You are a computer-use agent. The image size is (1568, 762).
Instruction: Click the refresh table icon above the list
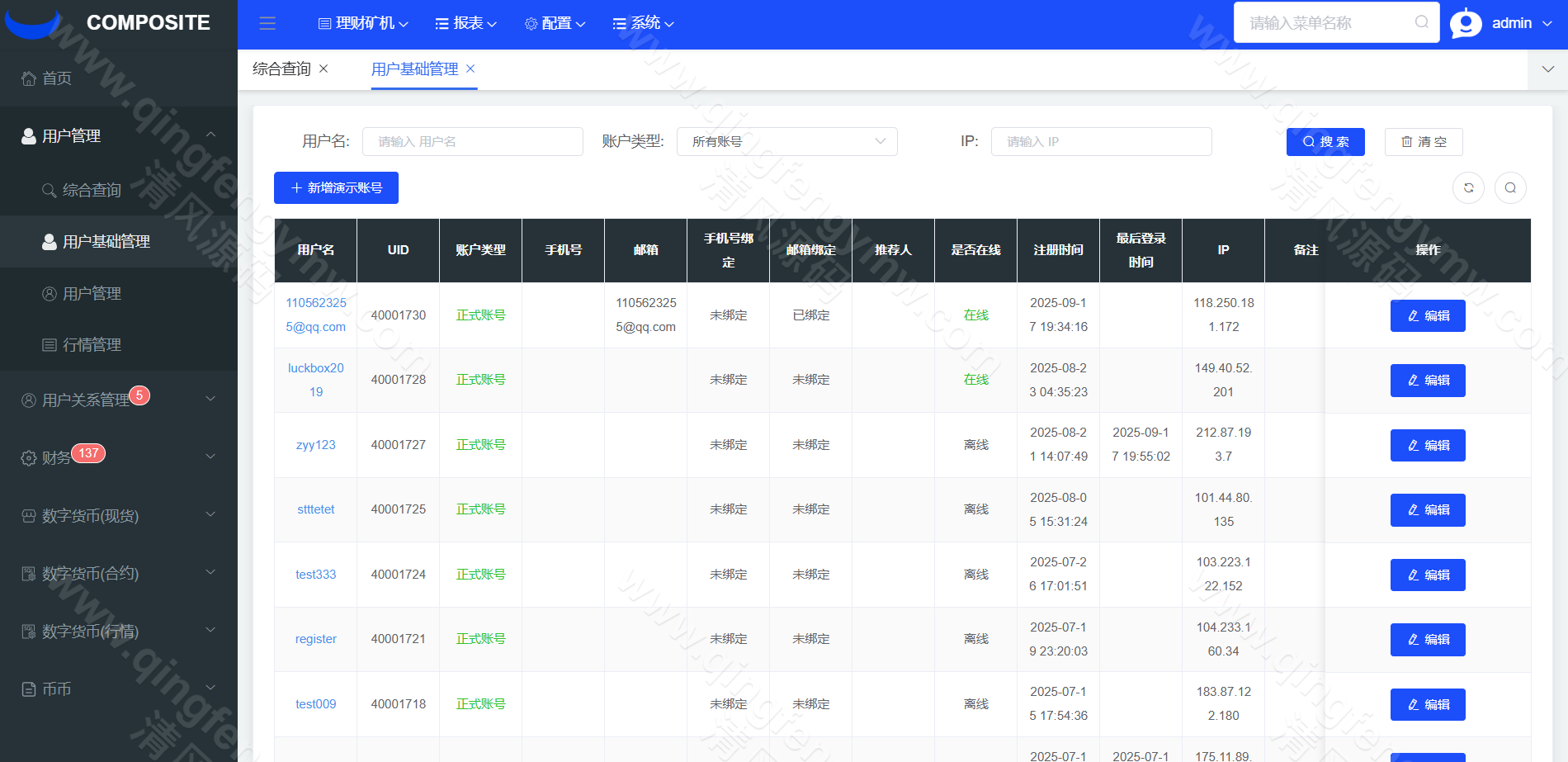coord(1468,187)
